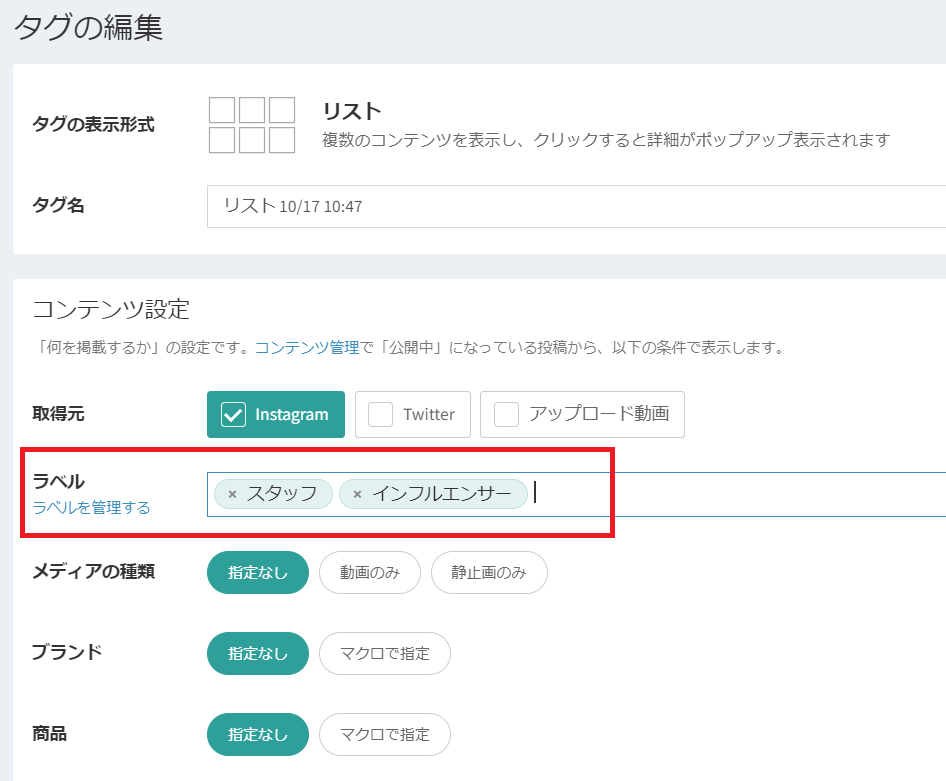The height and width of the screenshot is (781, 946).
Task: Toggle the Instagram source checkbox
Action: (x=234, y=414)
